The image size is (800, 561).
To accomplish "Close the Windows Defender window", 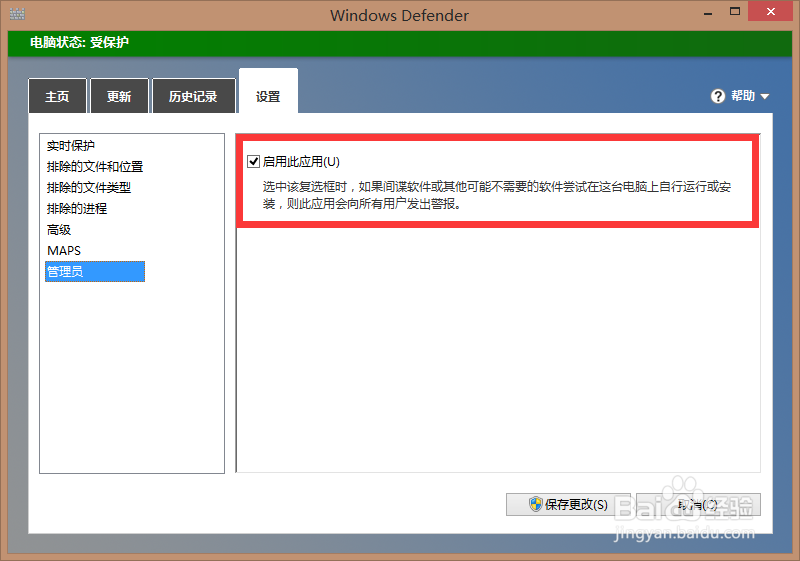I will [771, 11].
